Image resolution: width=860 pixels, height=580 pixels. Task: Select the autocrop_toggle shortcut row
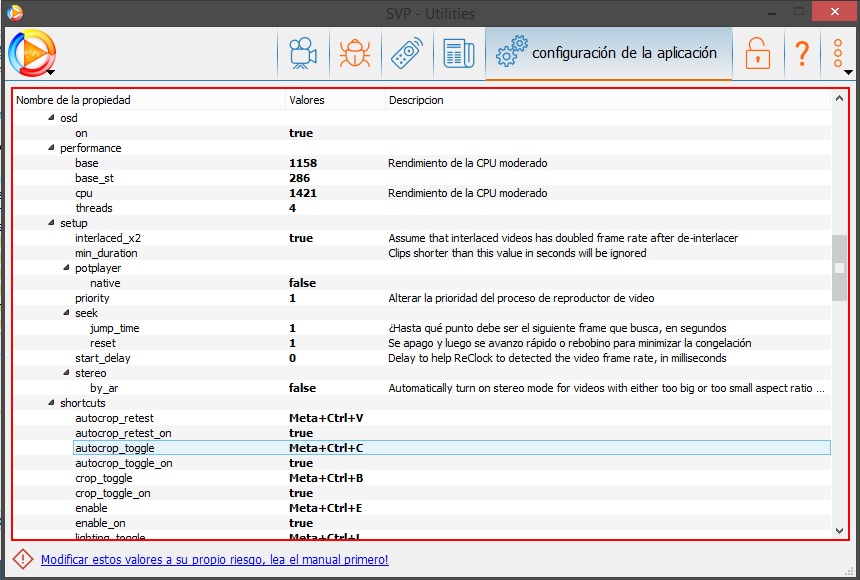point(114,448)
